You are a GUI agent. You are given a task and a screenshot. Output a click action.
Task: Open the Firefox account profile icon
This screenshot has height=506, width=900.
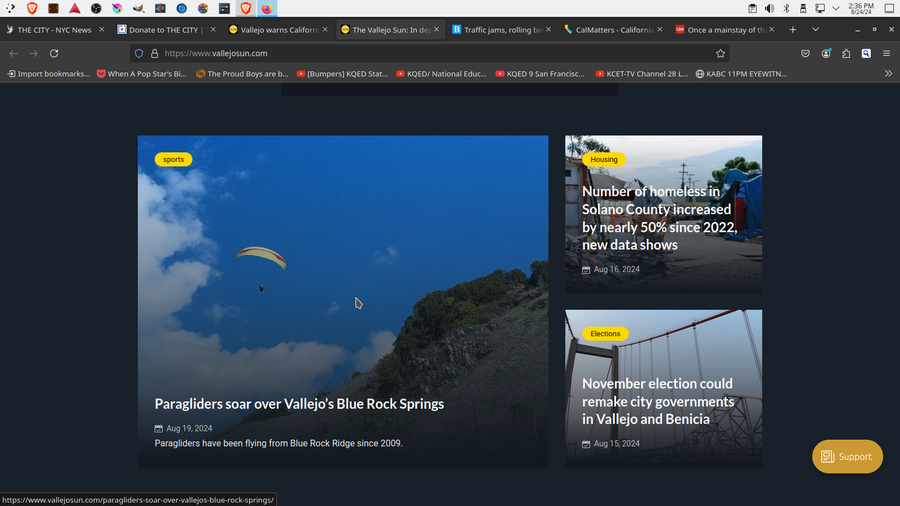coord(826,53)
